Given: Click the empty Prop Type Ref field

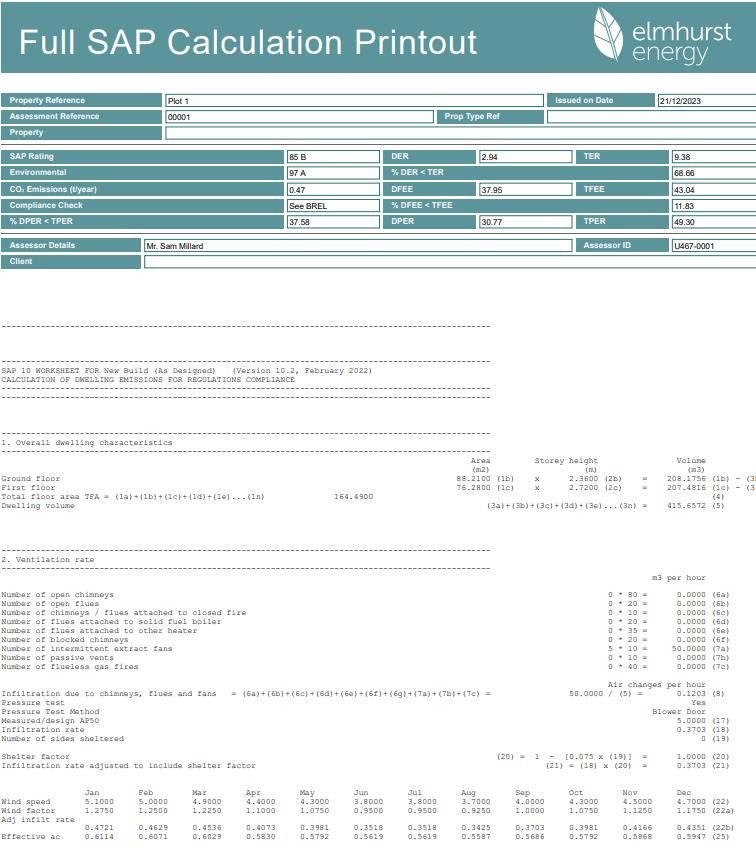Looking at the screenshot, I should [650, 117].
